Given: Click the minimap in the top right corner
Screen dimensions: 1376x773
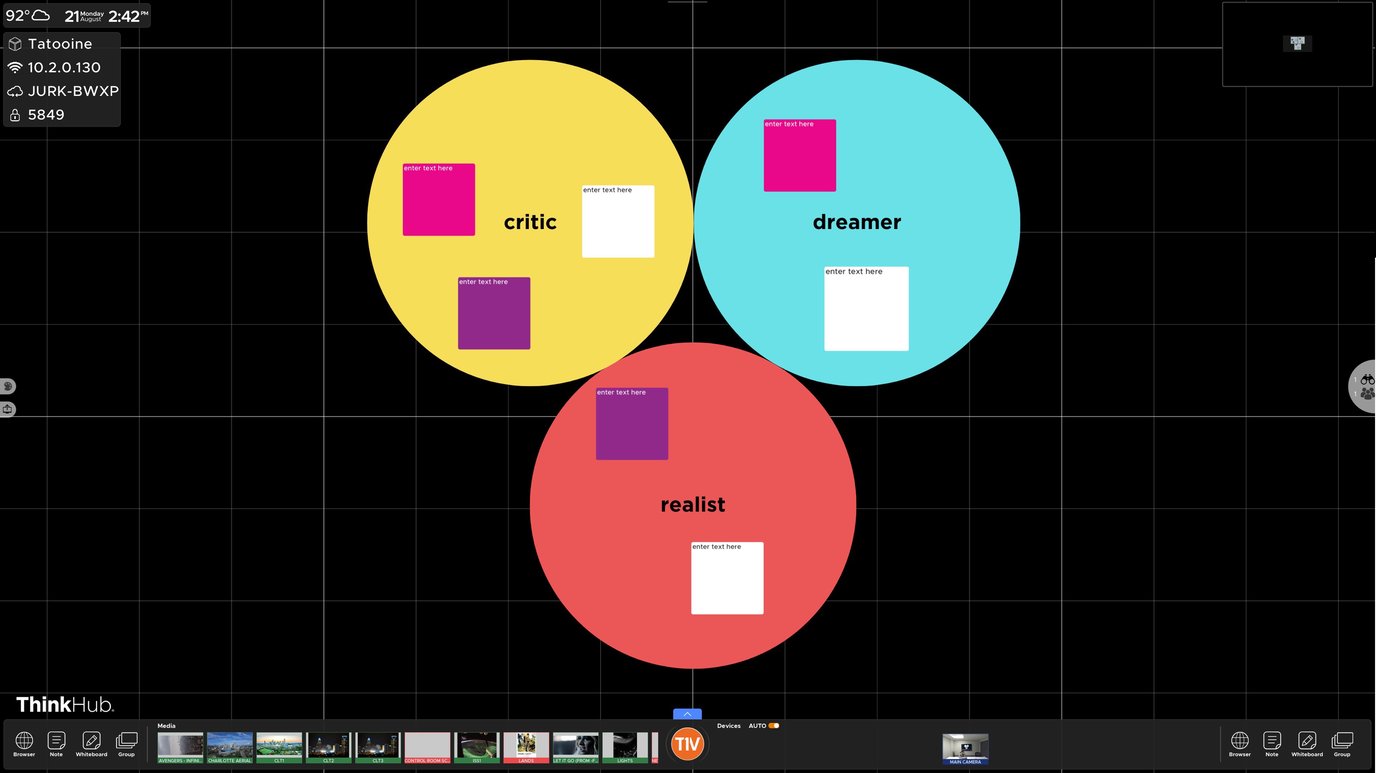Looking at the screenshot, I should [1297, 43].
